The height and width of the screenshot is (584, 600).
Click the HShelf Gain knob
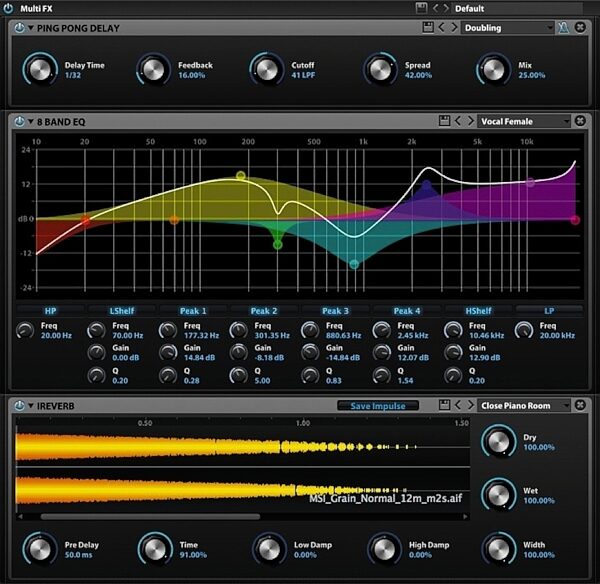click(x=453, y=352)
